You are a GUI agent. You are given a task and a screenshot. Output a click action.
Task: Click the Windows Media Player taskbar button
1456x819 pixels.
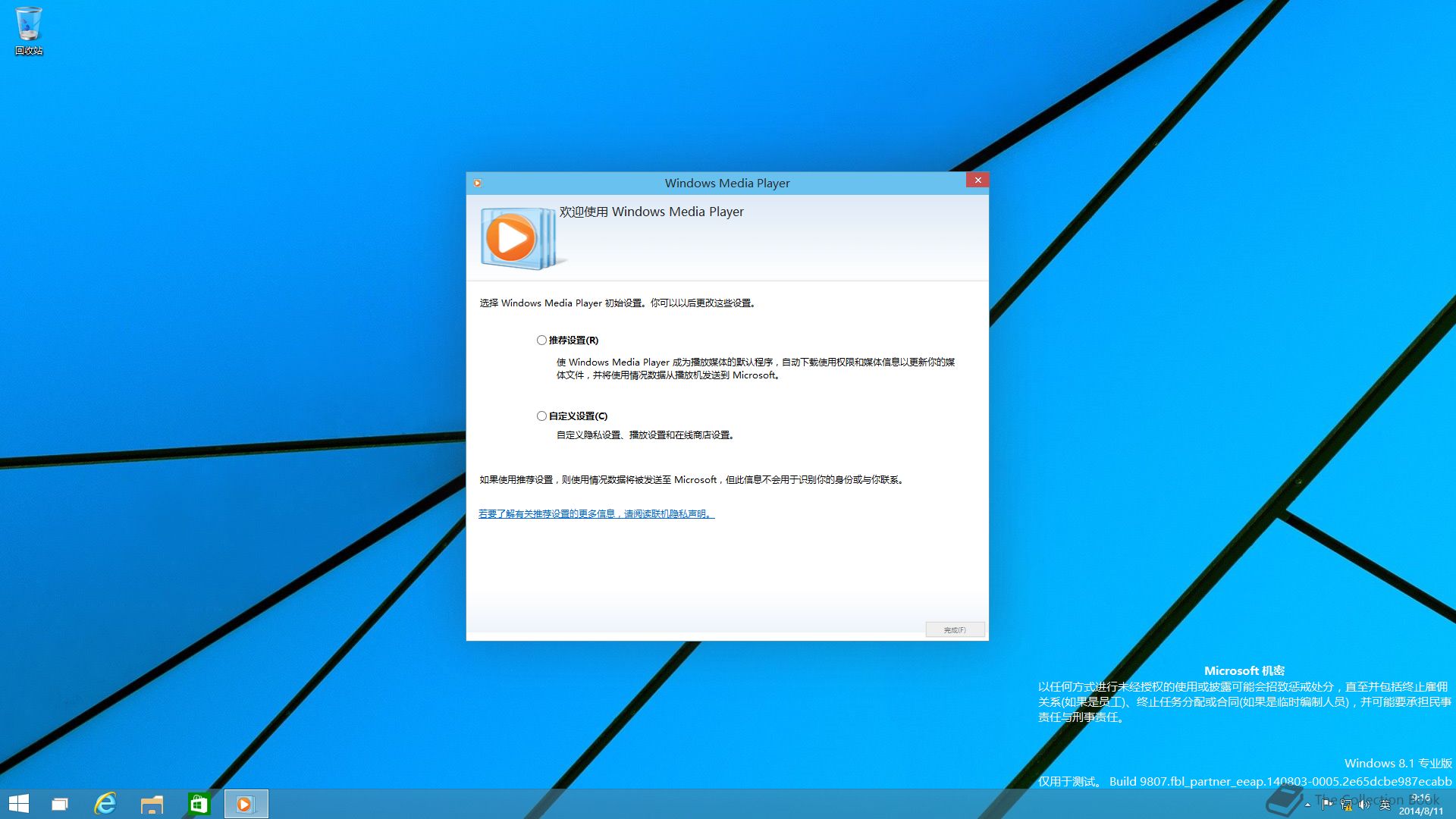(246, 804)
